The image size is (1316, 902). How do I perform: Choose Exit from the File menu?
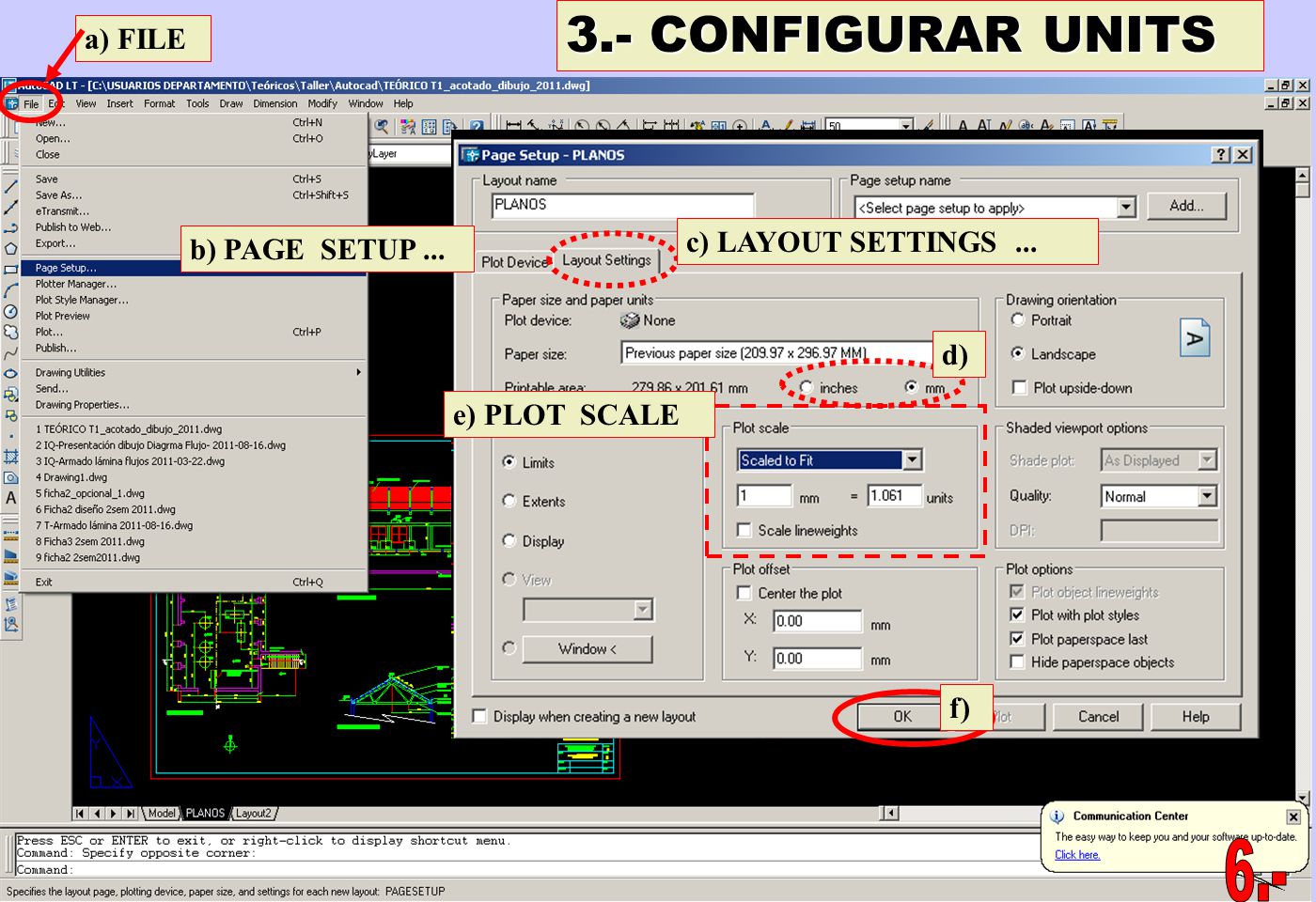[194, 583]
